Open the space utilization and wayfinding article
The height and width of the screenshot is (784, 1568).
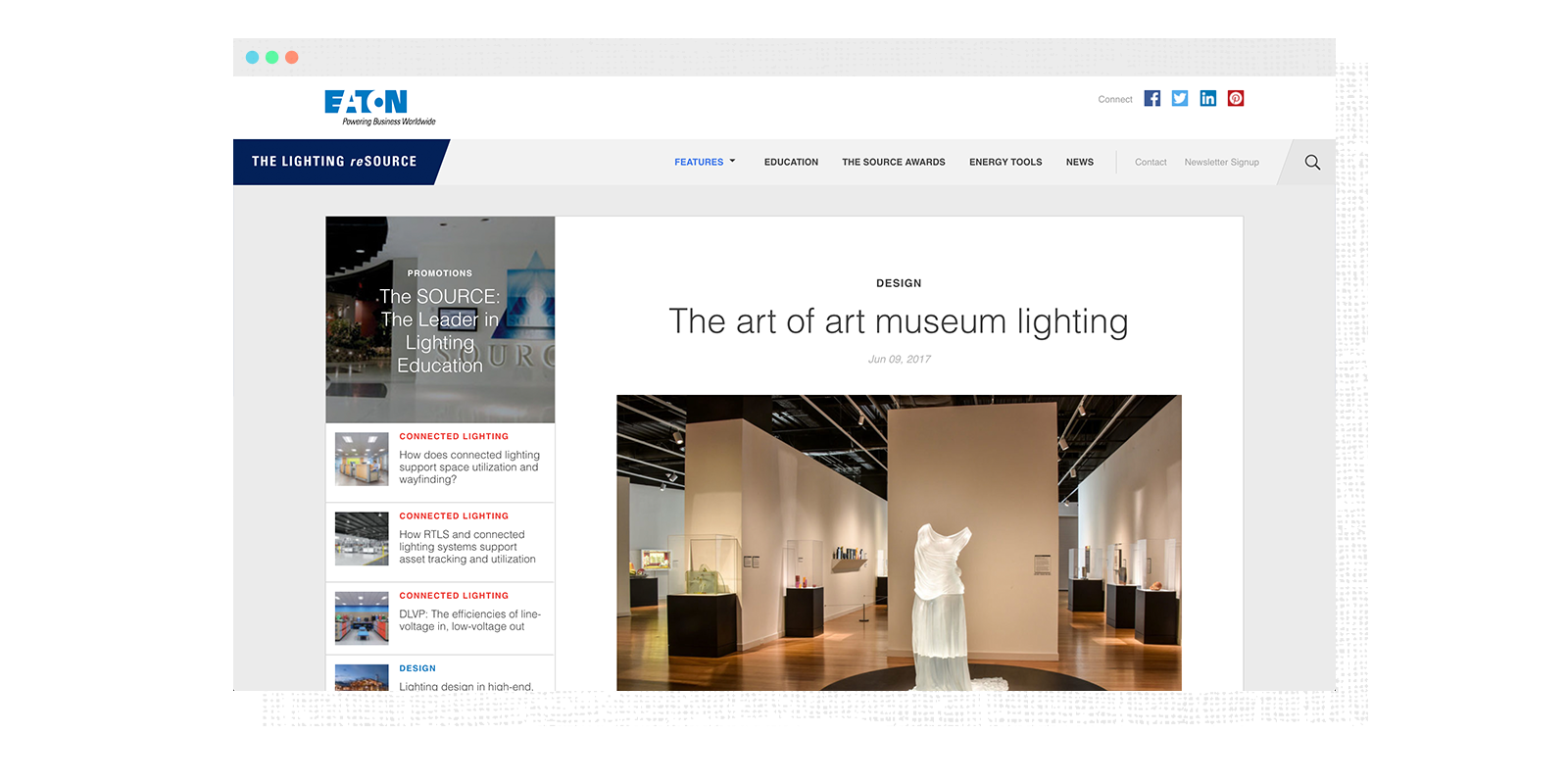point(468,467)
